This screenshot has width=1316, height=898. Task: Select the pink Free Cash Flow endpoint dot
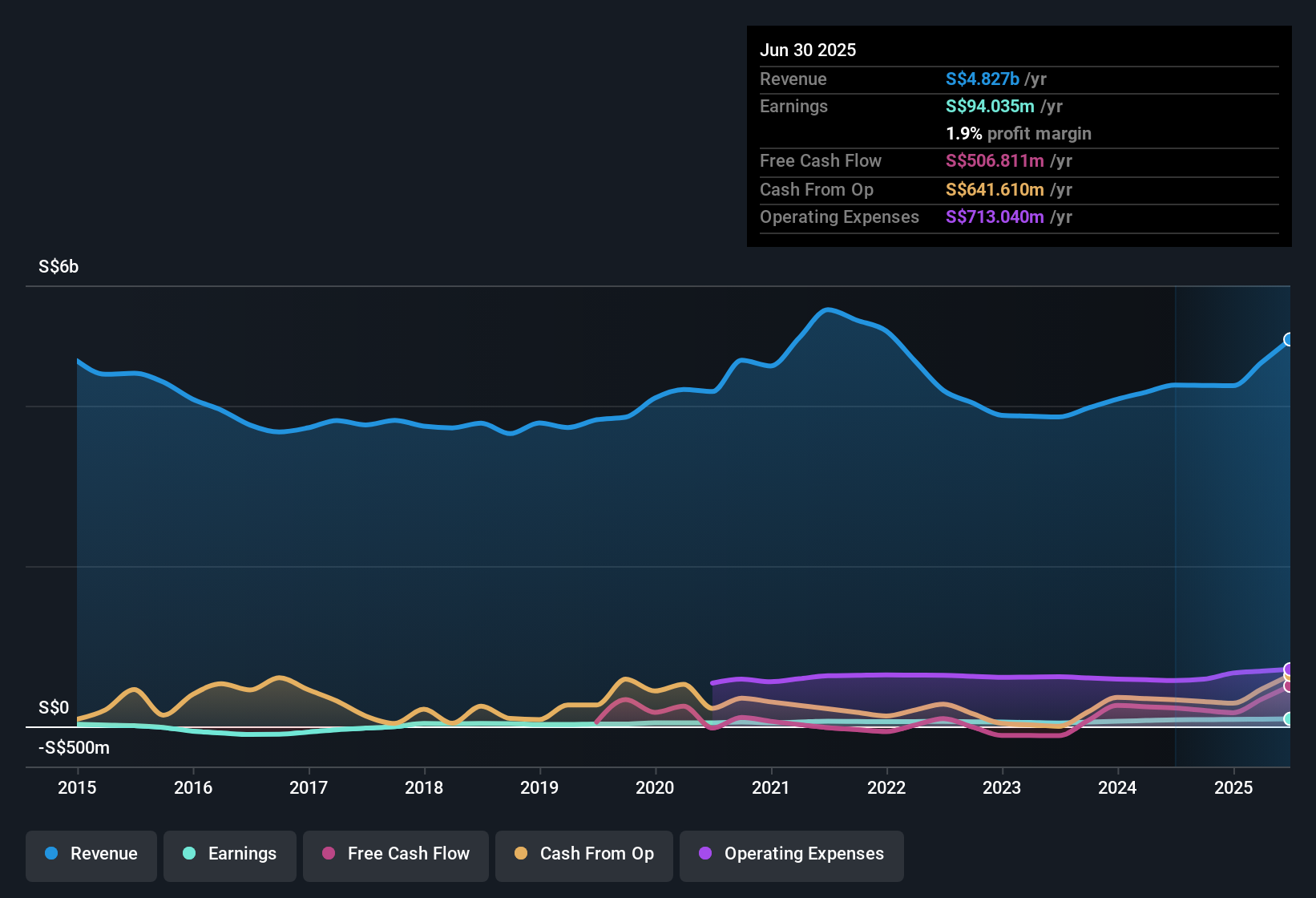click(x=1289, y=686)
